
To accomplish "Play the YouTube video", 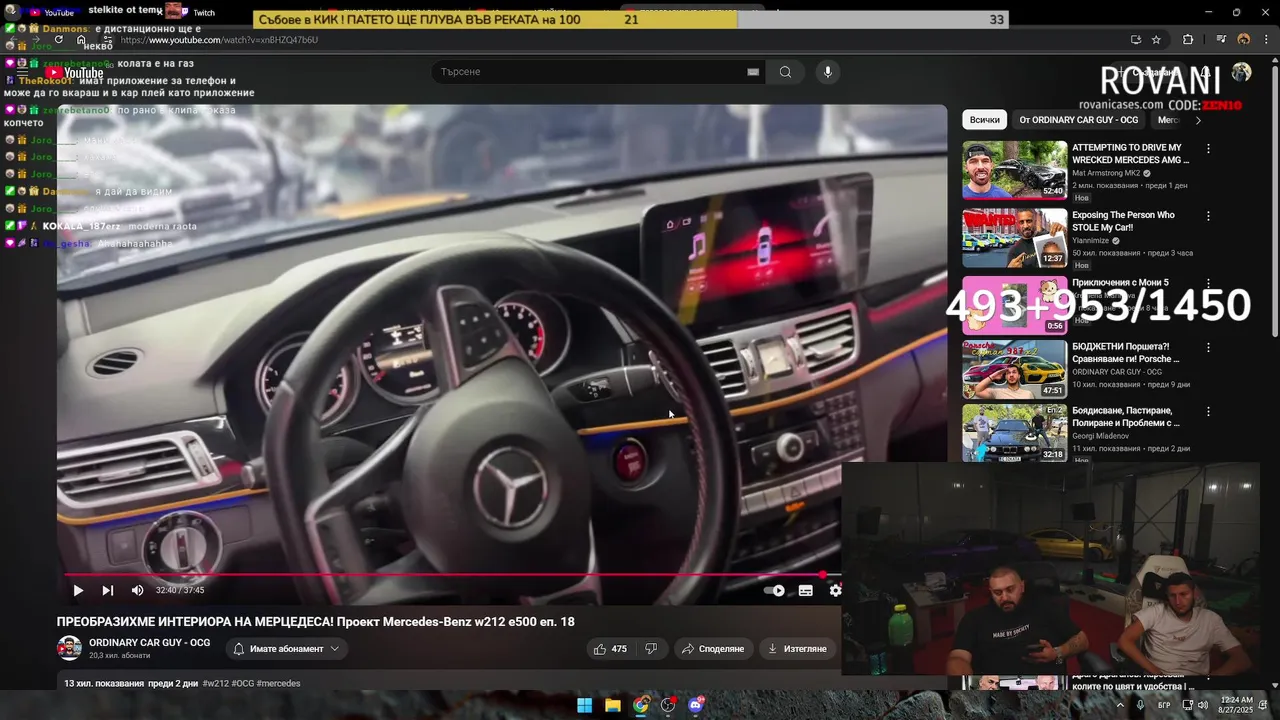I will pos(78,591).
